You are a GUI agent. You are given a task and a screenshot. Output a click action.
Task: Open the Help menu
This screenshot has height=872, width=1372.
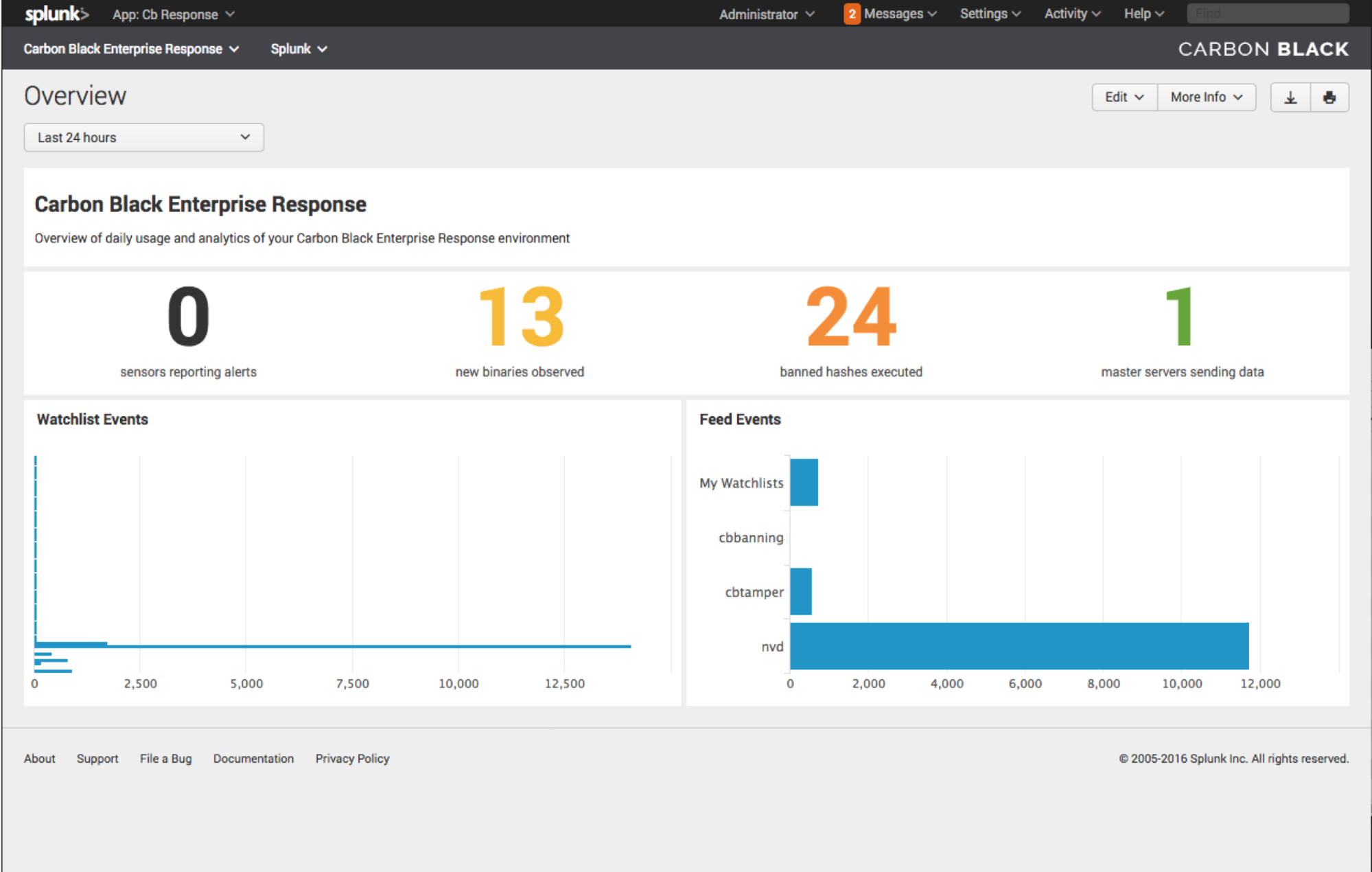(1143, 14)
